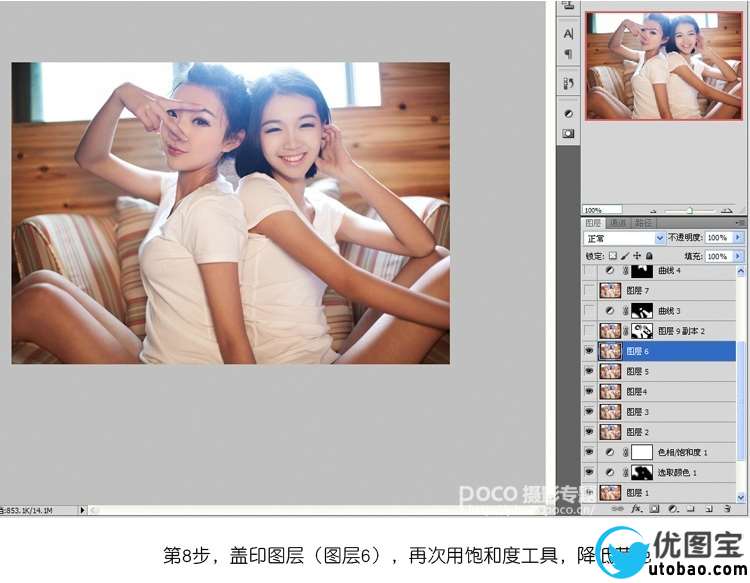Open the Paragraph panel icon
Image resolution: width=750 pixels, height=583 pixels.
568,54
